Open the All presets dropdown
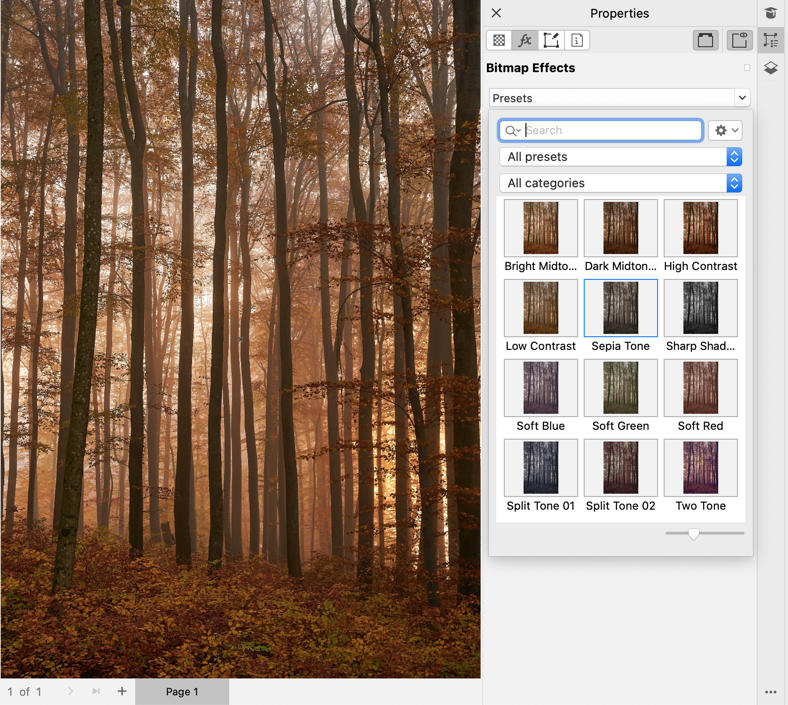This screenshot has height=705, width=788. point(620,157)
